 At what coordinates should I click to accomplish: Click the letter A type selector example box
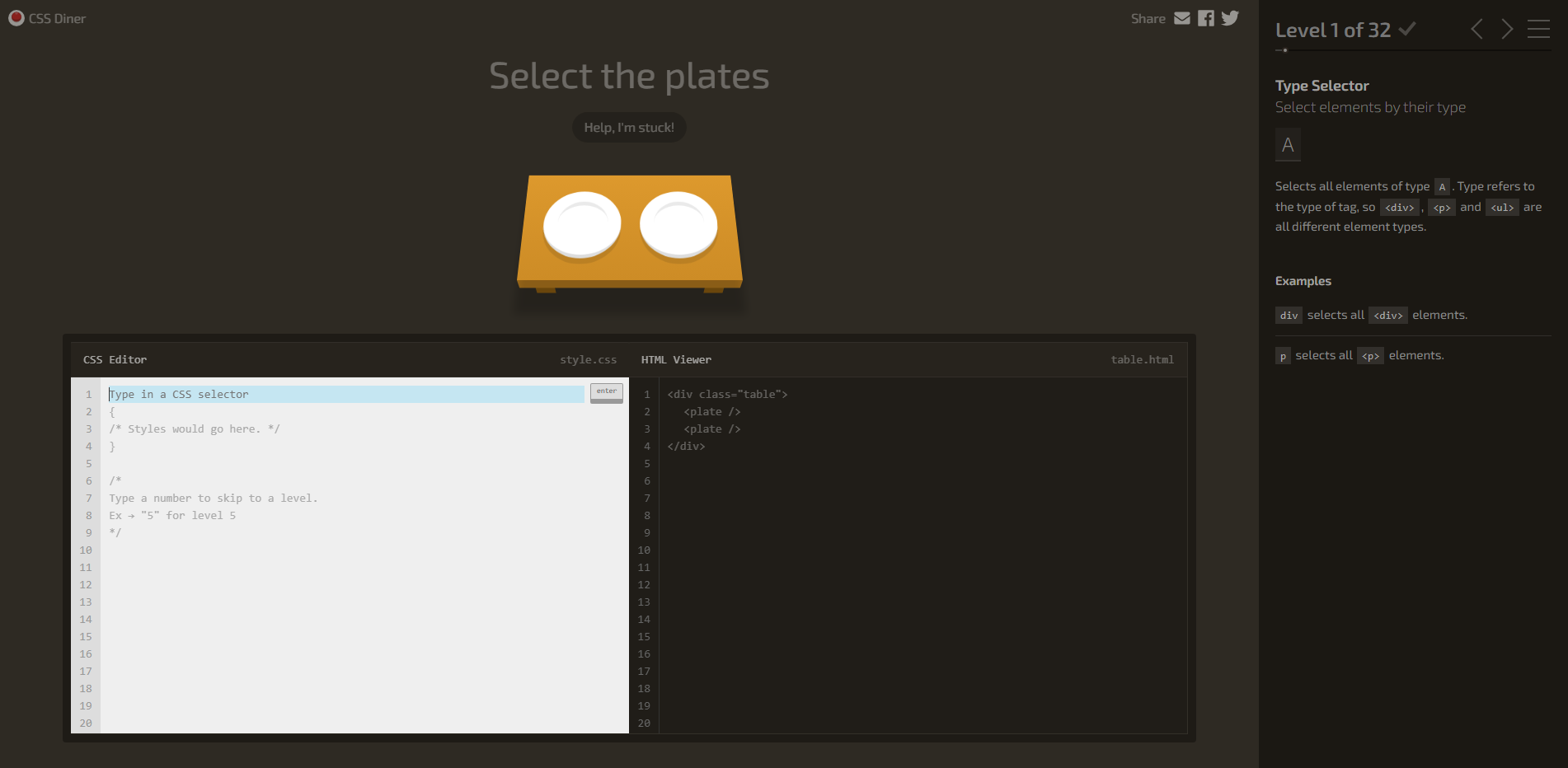click(x=1288, y=144)
